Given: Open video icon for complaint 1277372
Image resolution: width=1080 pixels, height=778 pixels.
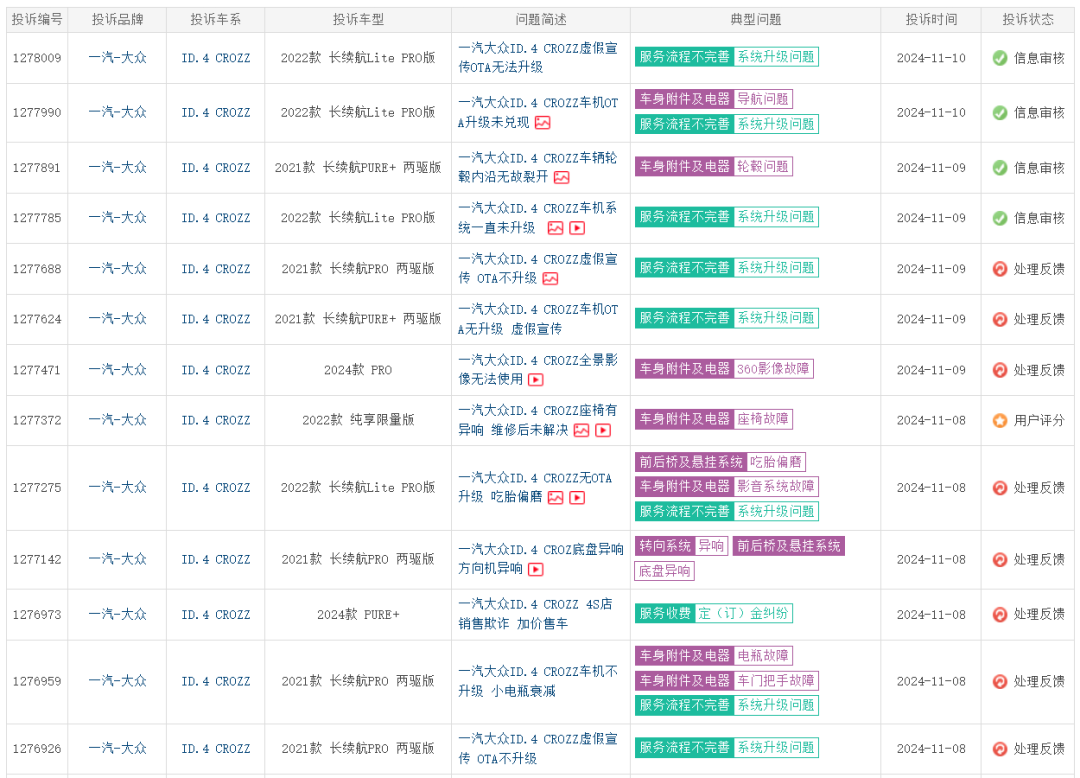Looking at the screenshot, I should [603, 430].
